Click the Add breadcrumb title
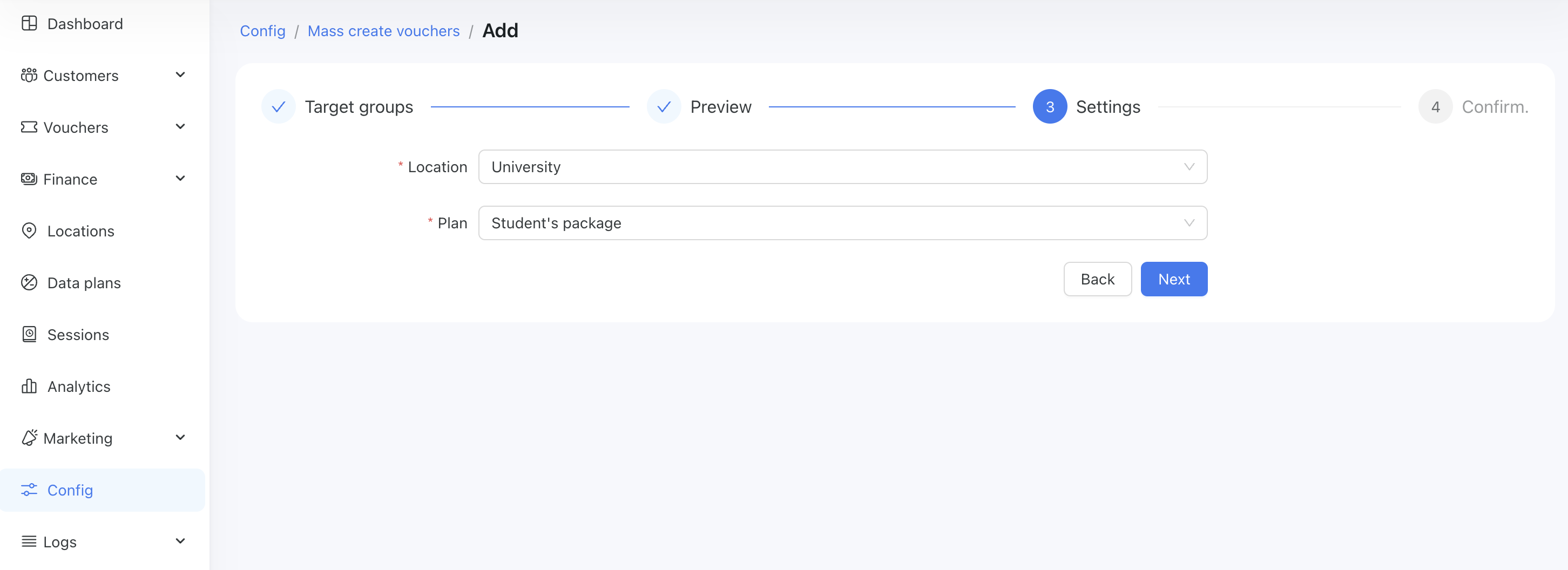 pyautogui.click(x=500, y=30)
